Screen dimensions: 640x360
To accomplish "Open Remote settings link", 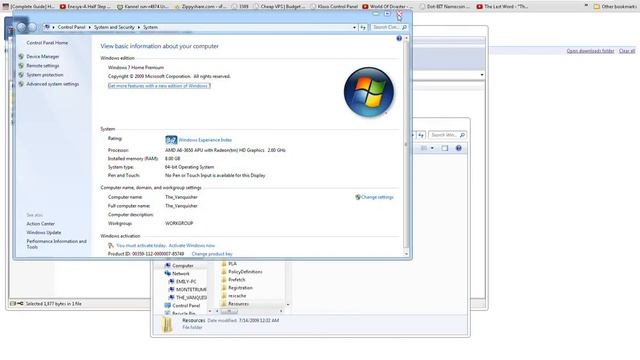I will tap(43, 66).
